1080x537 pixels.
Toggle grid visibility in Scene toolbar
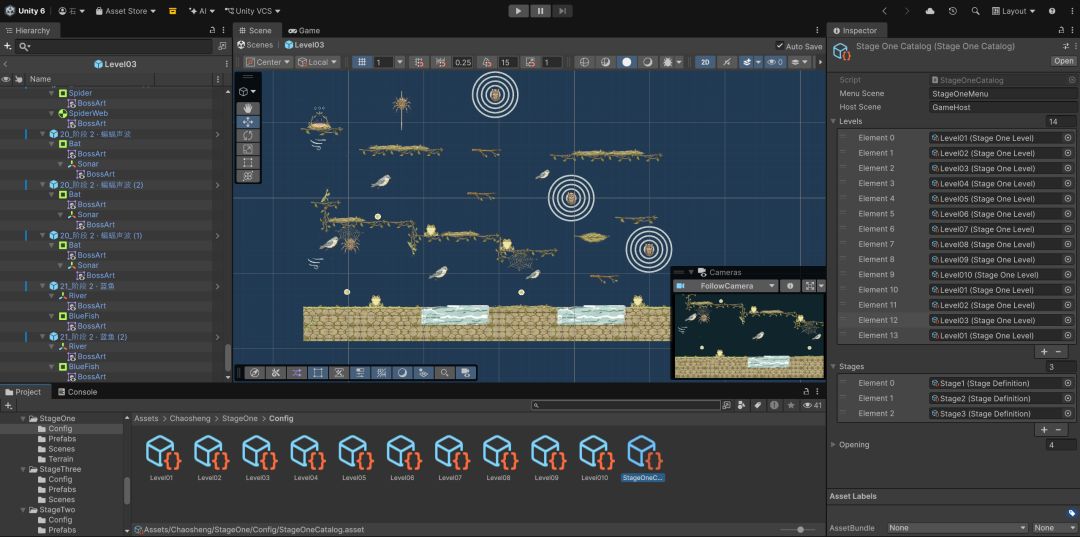point(362,62)
